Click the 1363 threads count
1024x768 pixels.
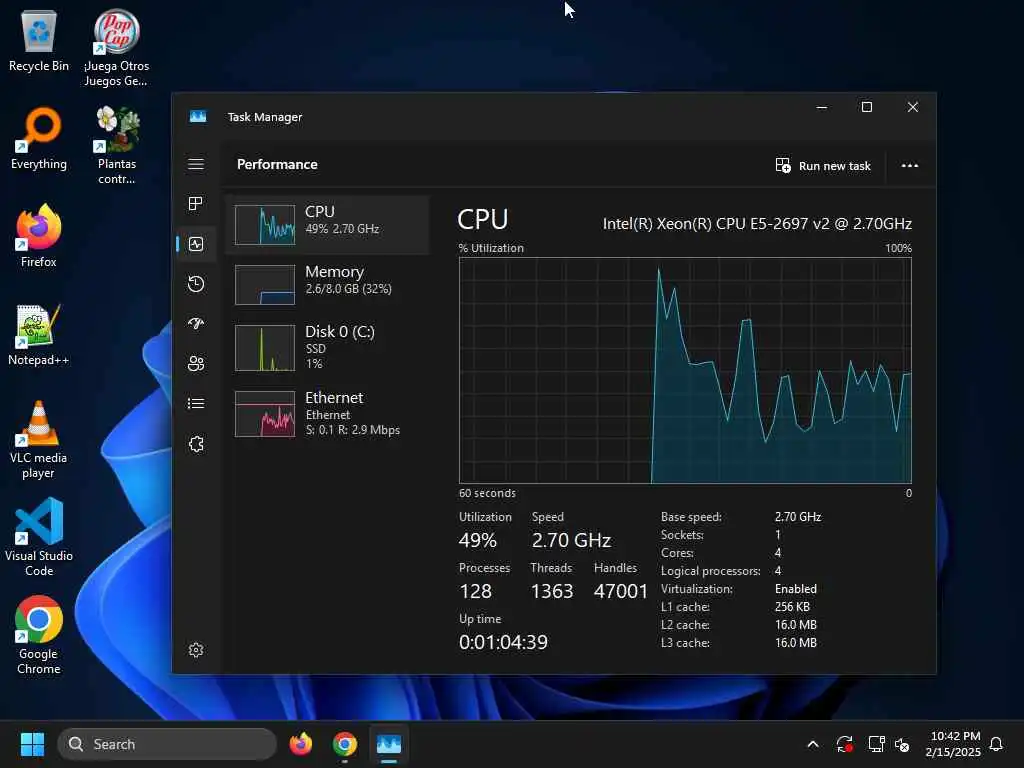pyautogui.click(x=552, y=591)
